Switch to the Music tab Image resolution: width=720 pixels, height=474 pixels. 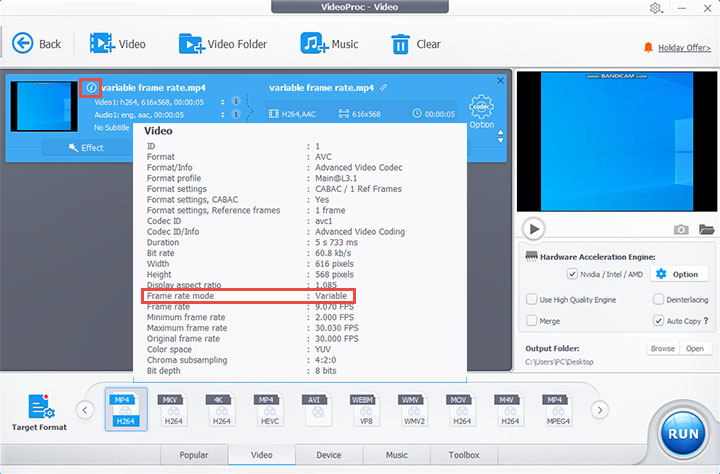coord(397,455)
